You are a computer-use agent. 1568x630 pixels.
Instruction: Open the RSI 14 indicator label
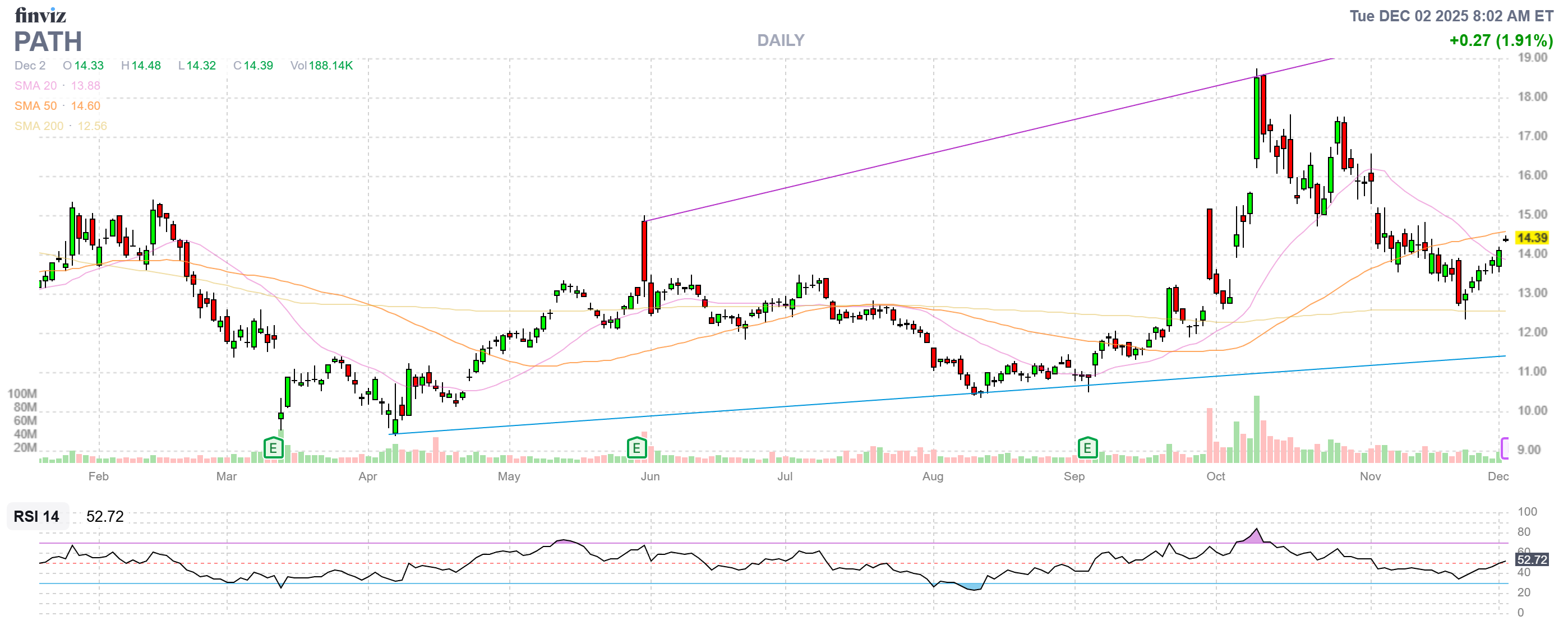pyautogui.click(x=36, y=516)
